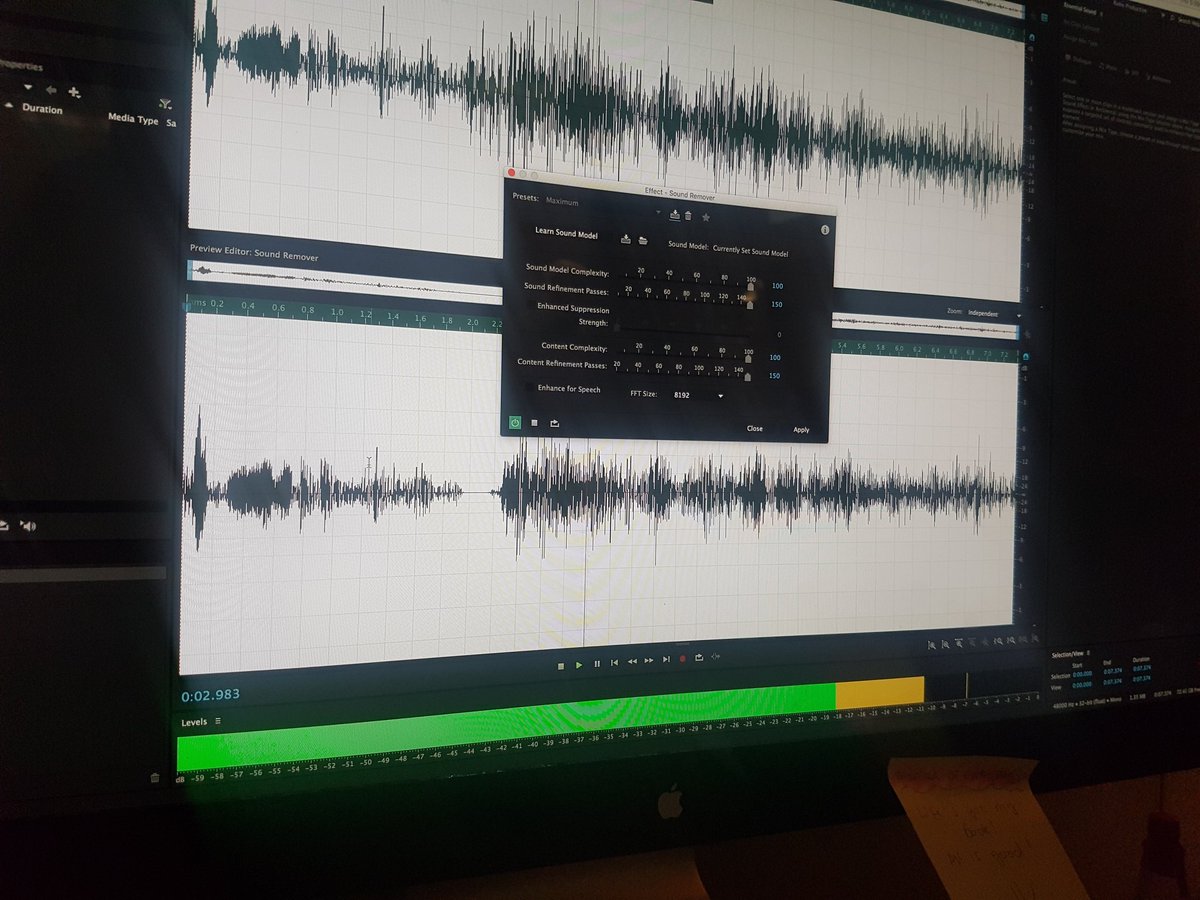The height and width of the screenshot is (900, 1200).
Task: Open the FFT Size dropdown set to 8192
Action: (698, 395)
